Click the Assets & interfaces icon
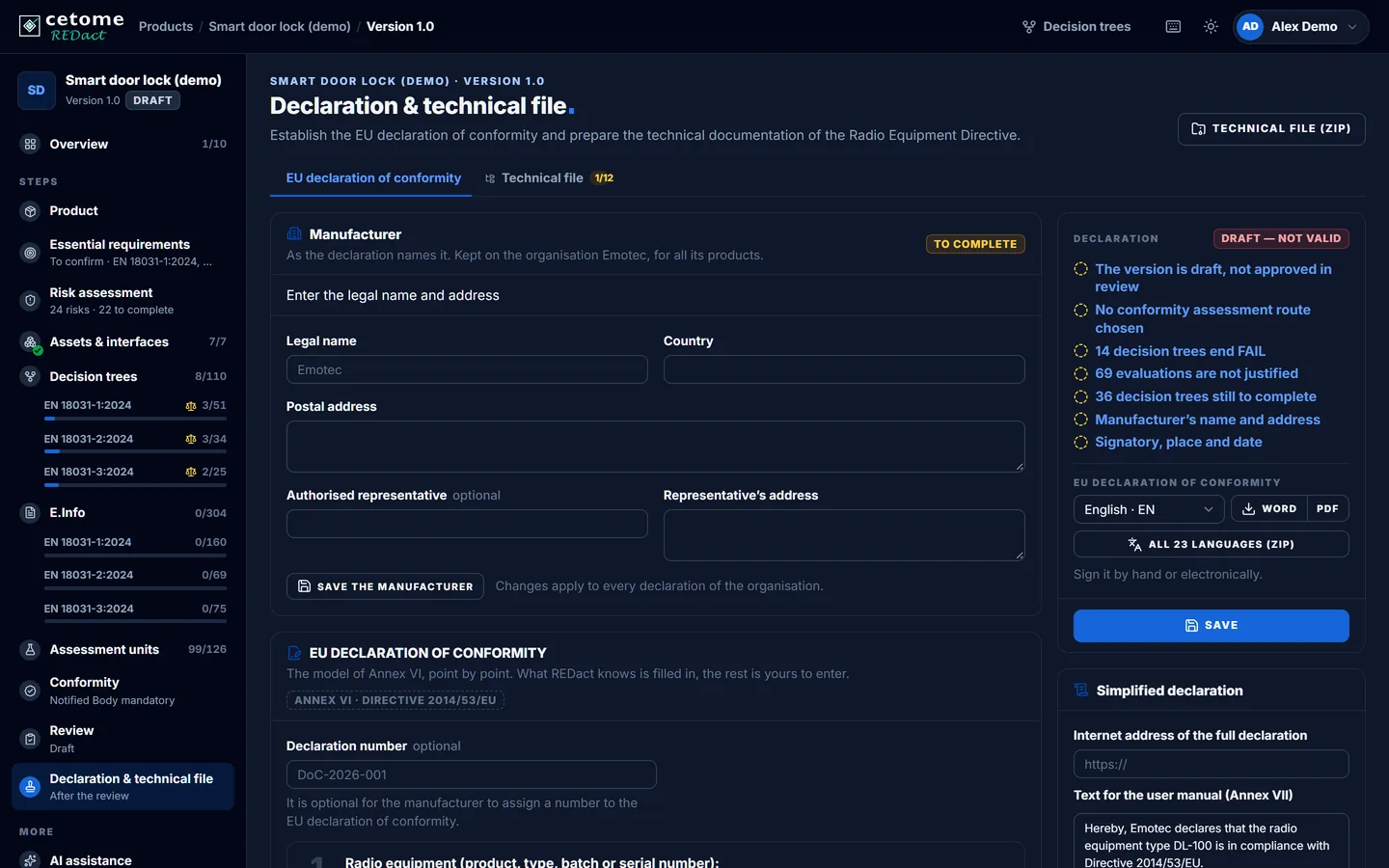This screenshot has height=868, width=1389. (x=30, y=342)
